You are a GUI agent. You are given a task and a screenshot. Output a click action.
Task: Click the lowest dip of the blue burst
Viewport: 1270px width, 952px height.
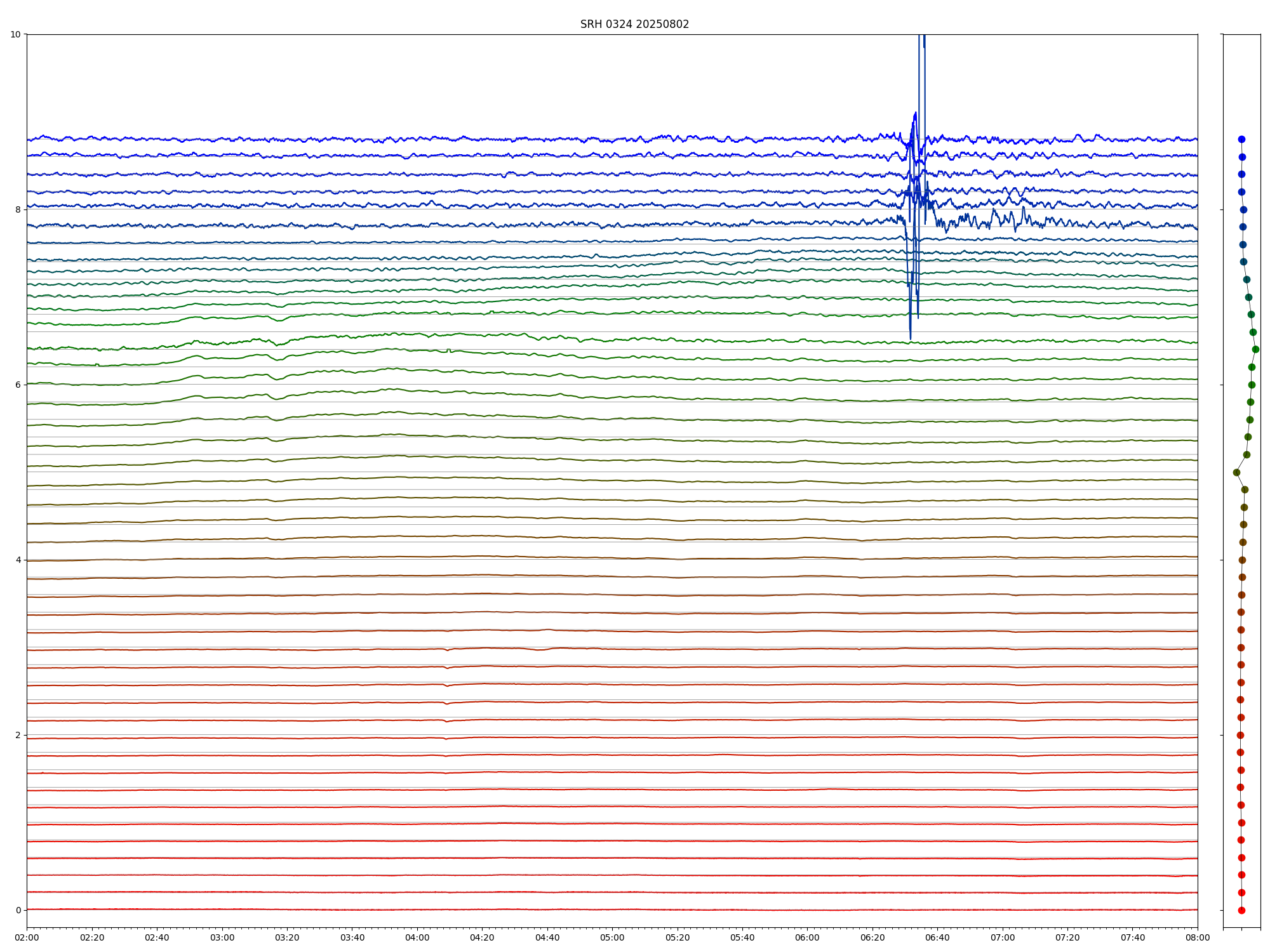point(911,336)
